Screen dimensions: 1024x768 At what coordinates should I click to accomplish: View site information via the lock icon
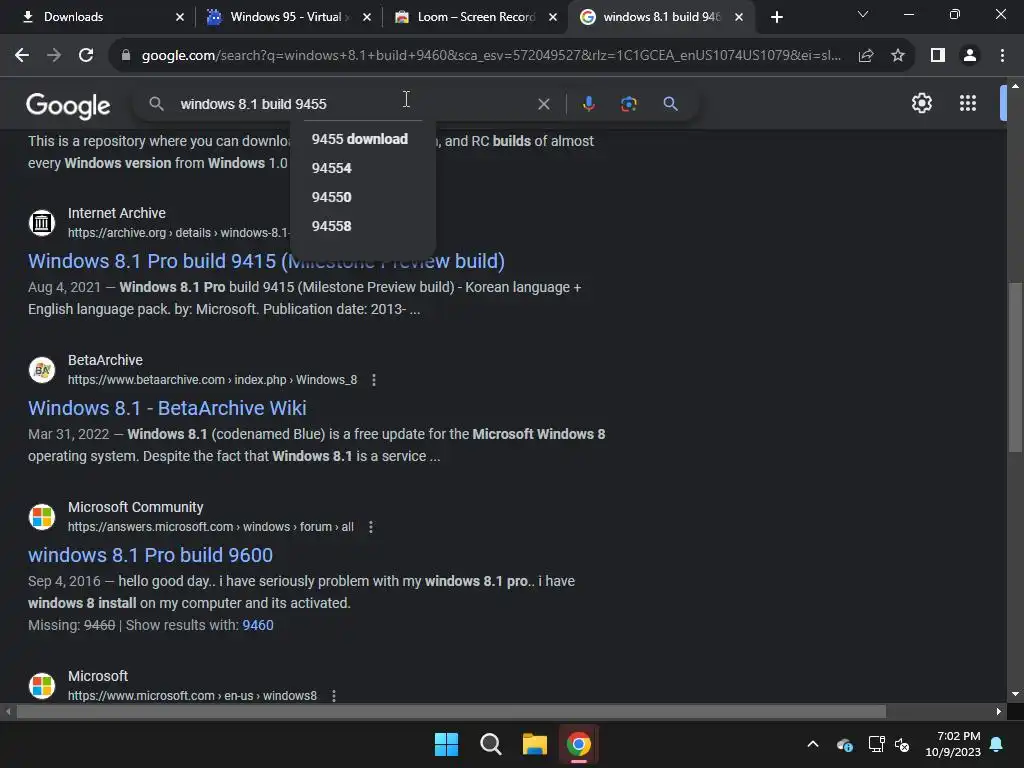126,56
